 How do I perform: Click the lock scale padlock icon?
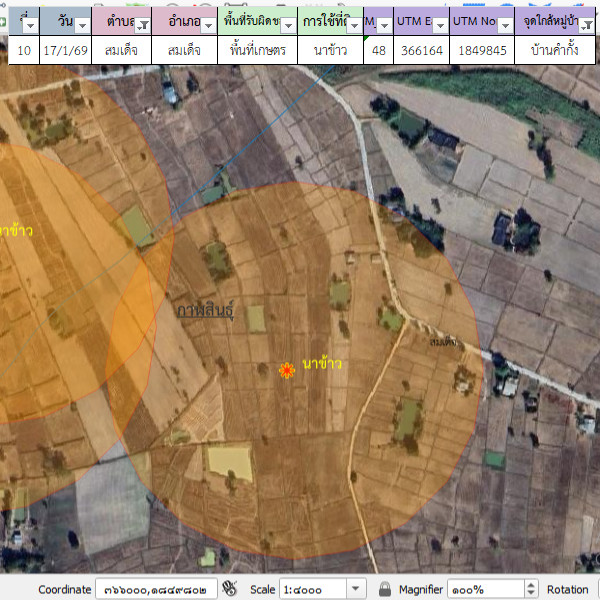384,589
